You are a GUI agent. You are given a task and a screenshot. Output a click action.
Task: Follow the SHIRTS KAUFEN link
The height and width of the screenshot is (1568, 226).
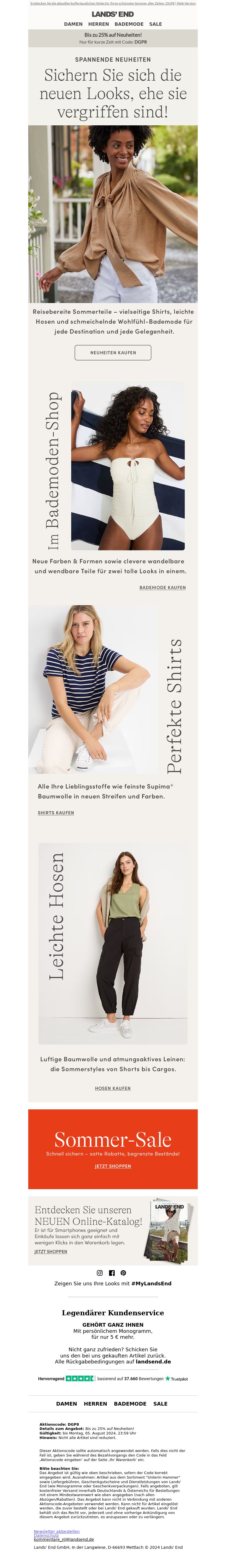(56, 813)
